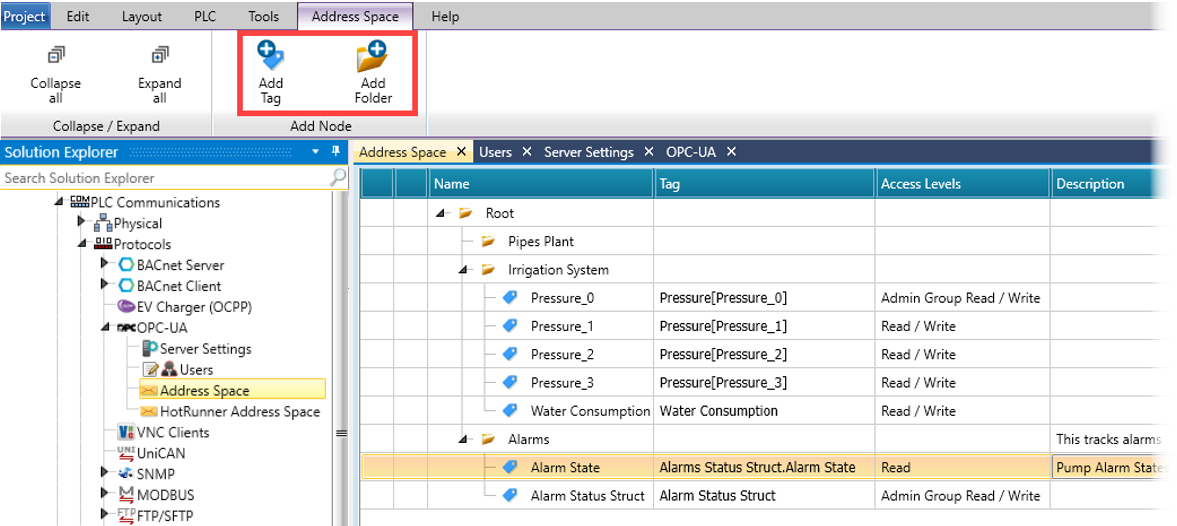Switch to the Server Settings tab
This screenshot has width=1177, height=526.
588,152
